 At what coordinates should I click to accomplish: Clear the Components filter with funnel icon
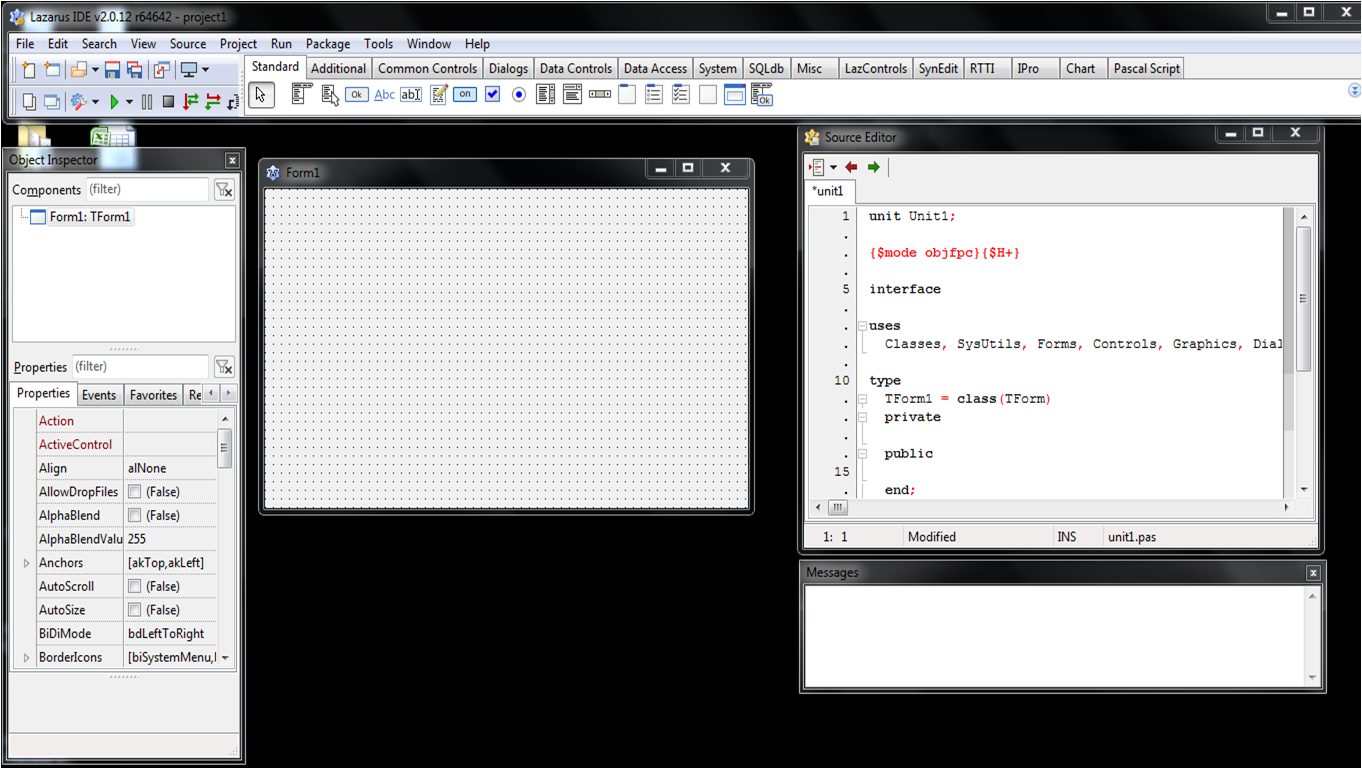click(224, 190)
